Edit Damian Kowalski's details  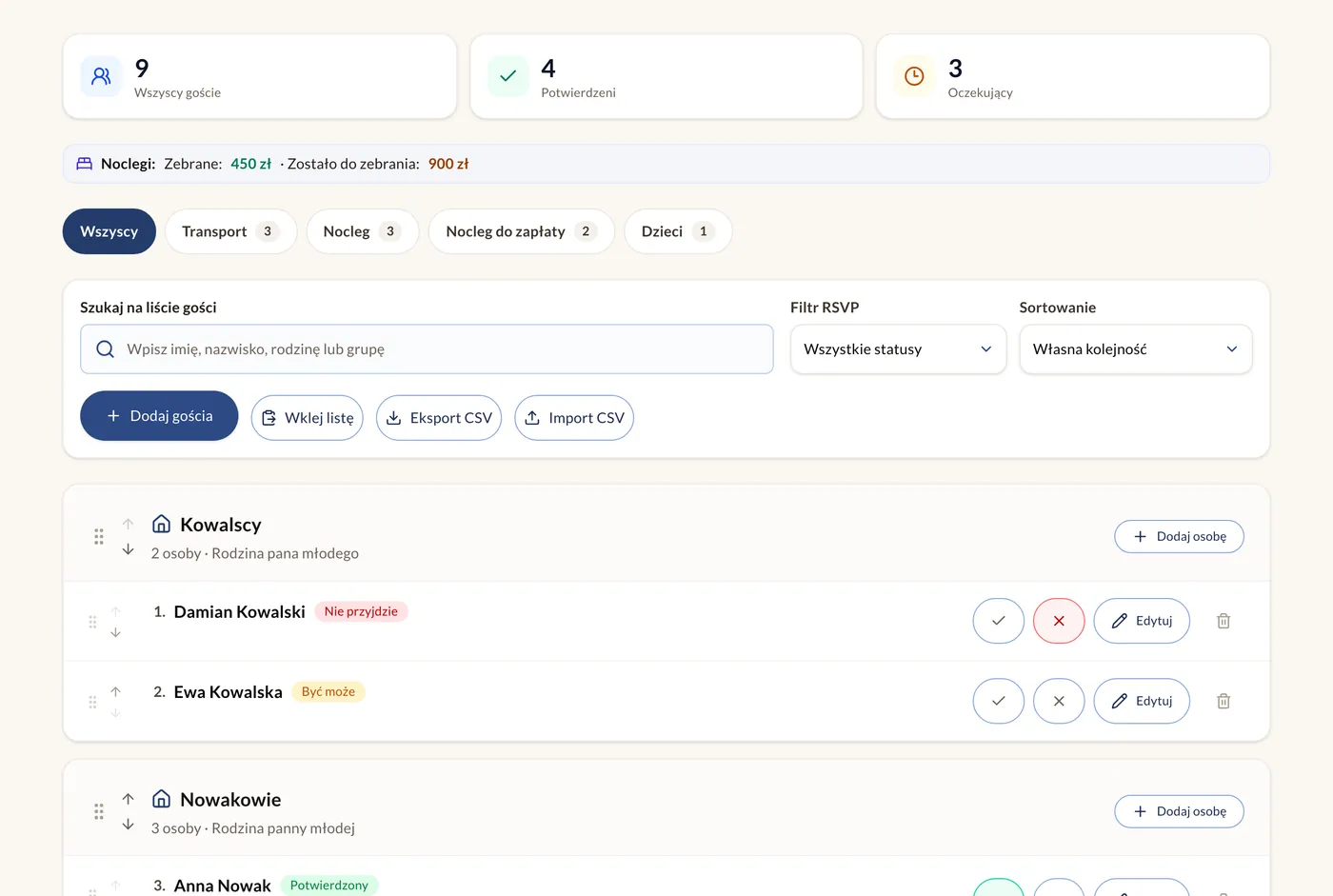pos(1142,621)
